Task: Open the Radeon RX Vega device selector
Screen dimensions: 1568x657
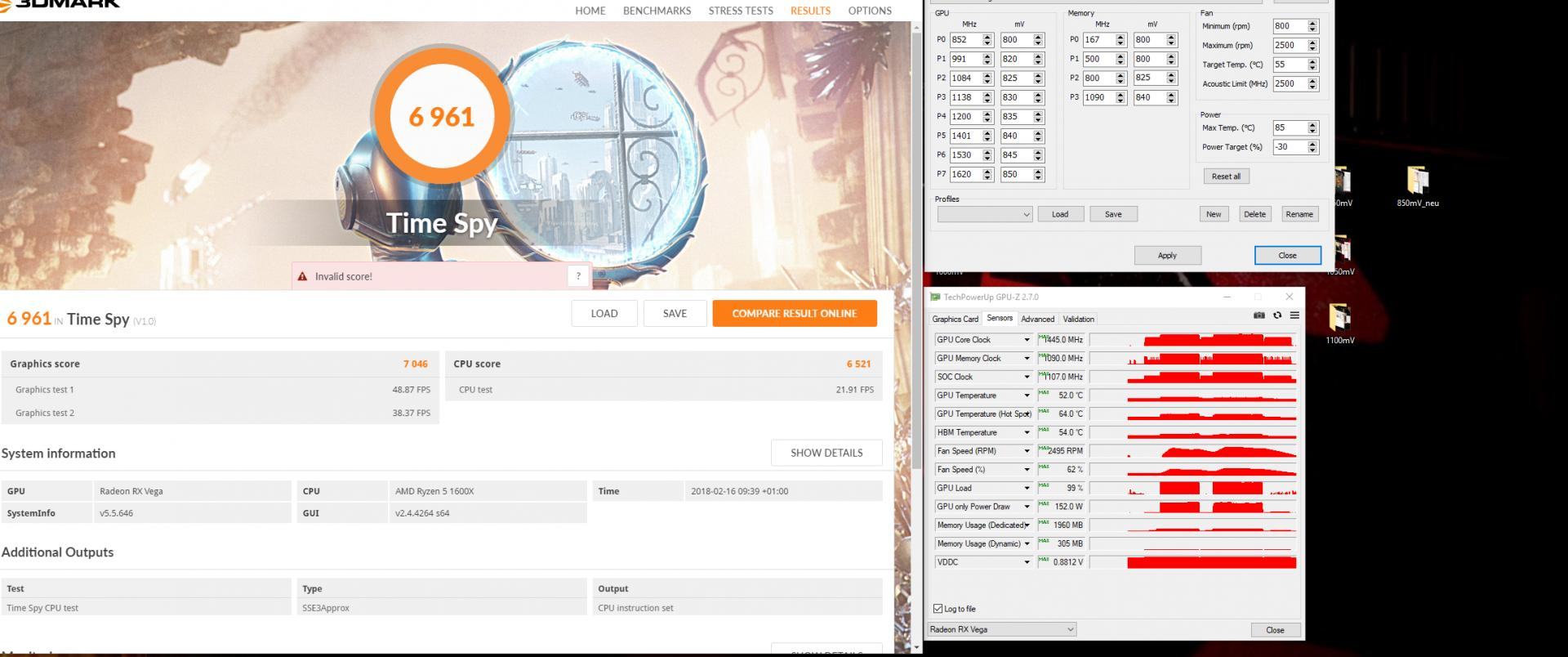Action: pos(1001,629)
